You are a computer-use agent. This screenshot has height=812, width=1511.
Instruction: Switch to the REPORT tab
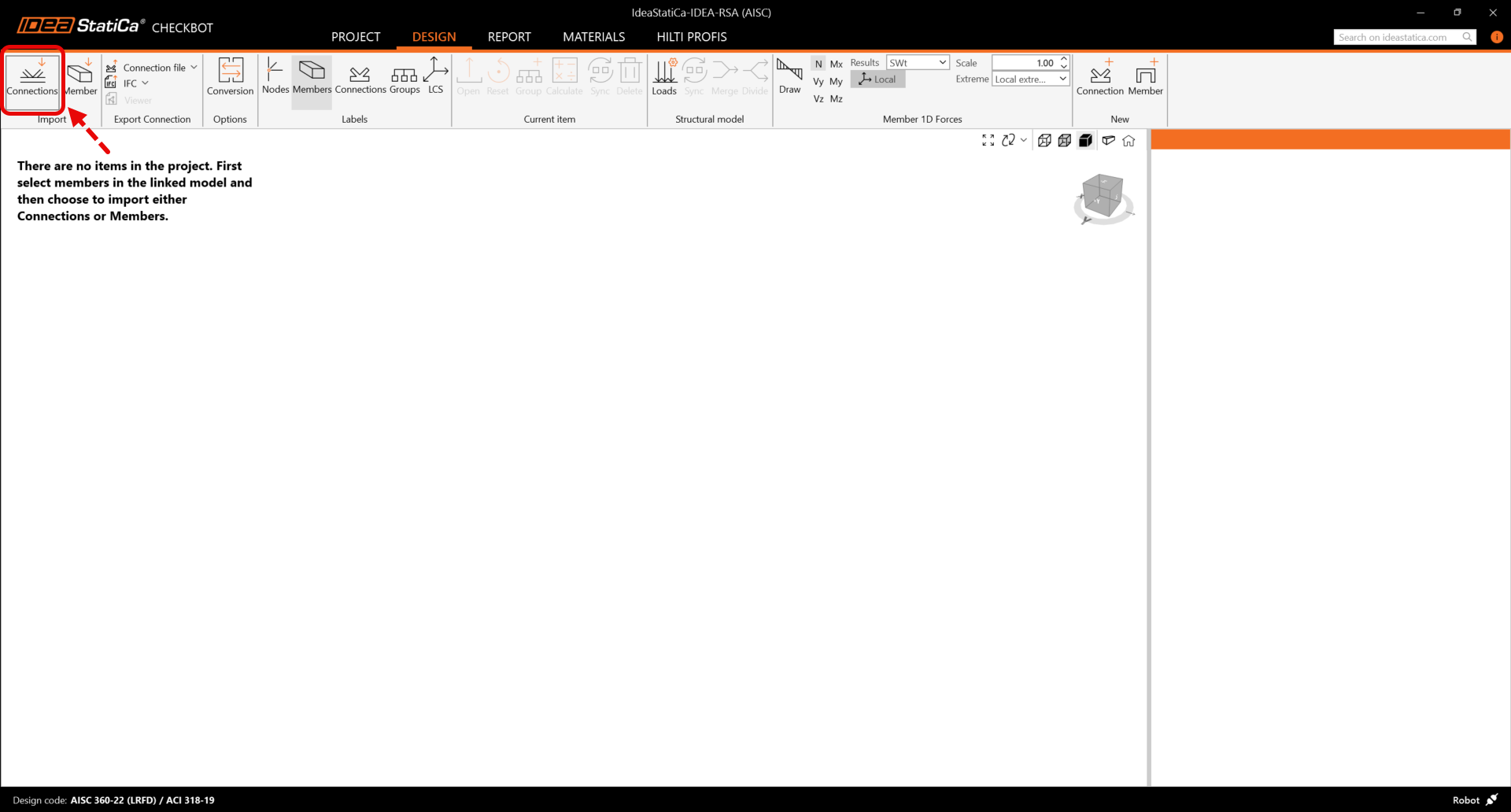point(509,37)
